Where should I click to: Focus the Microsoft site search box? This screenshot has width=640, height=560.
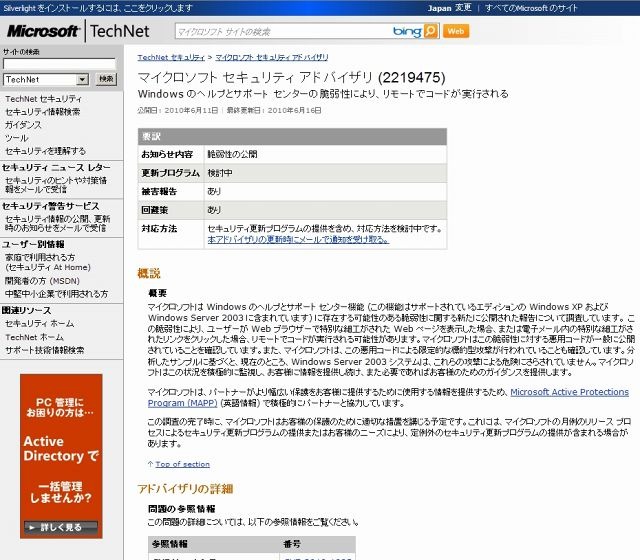point(283,31)
